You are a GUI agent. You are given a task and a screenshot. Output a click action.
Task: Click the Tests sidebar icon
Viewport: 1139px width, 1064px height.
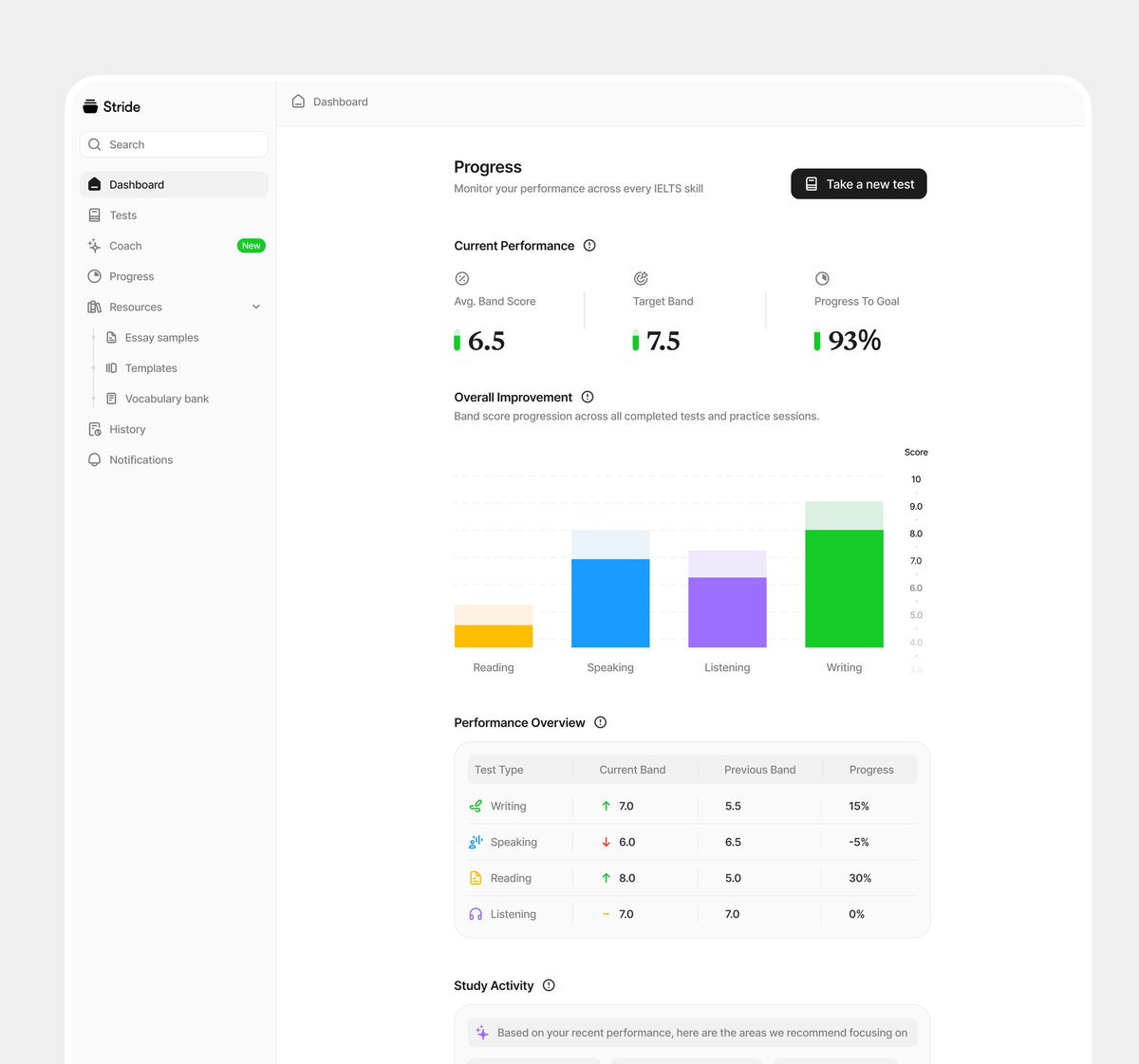94,215
